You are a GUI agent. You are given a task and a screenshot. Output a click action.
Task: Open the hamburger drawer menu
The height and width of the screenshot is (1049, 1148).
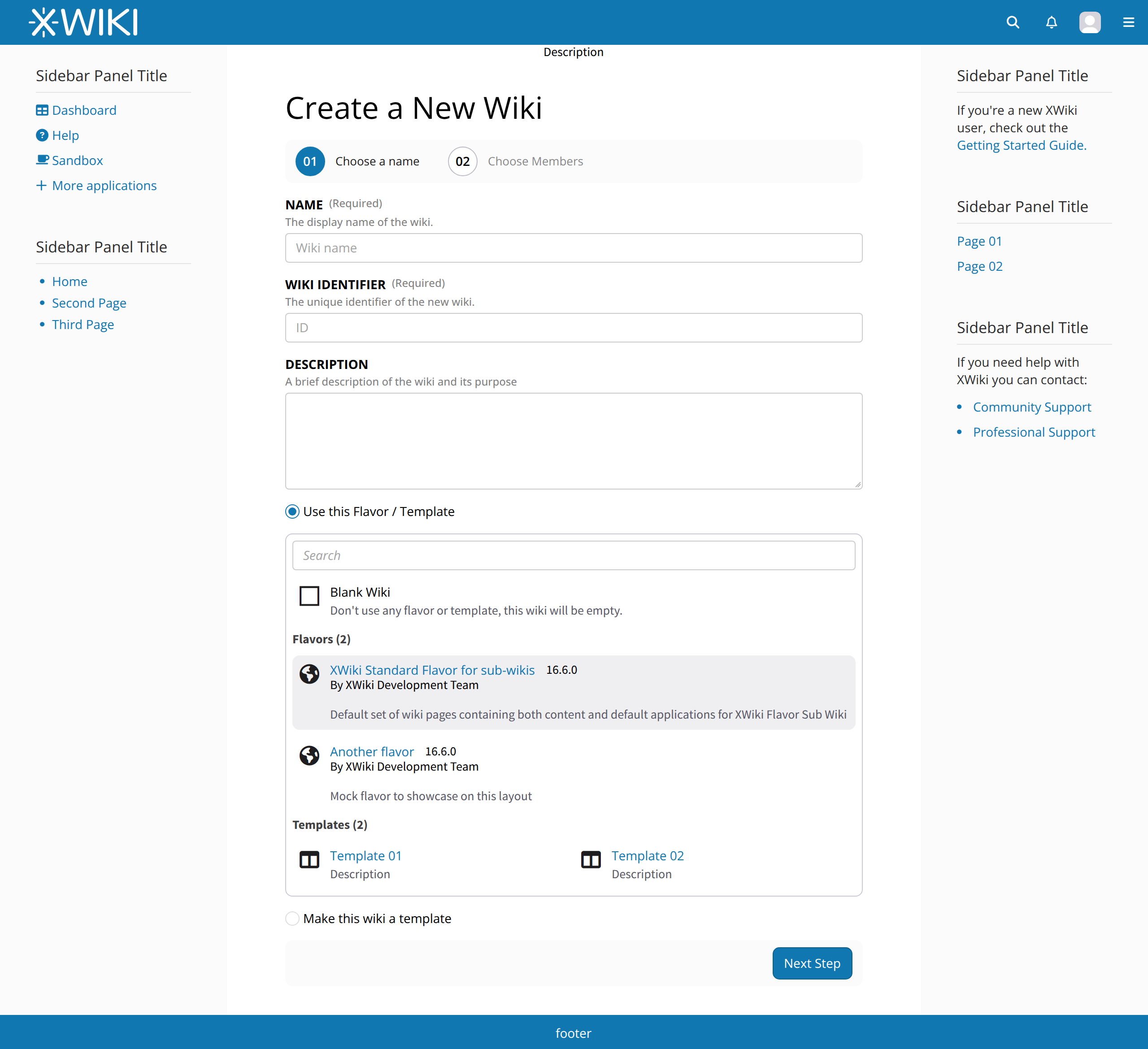coord(1128,22)
